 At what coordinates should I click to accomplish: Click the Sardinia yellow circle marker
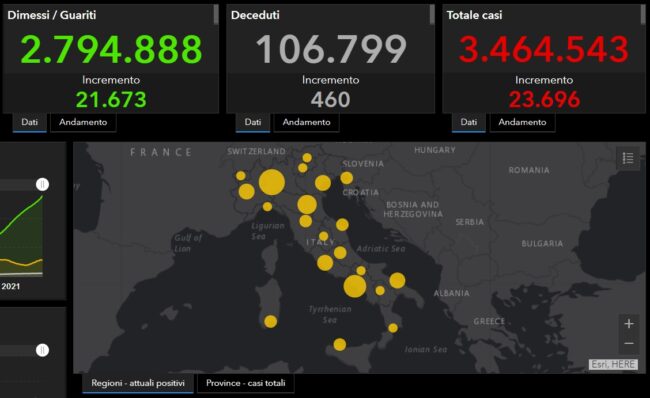click(x=271, y=321)
